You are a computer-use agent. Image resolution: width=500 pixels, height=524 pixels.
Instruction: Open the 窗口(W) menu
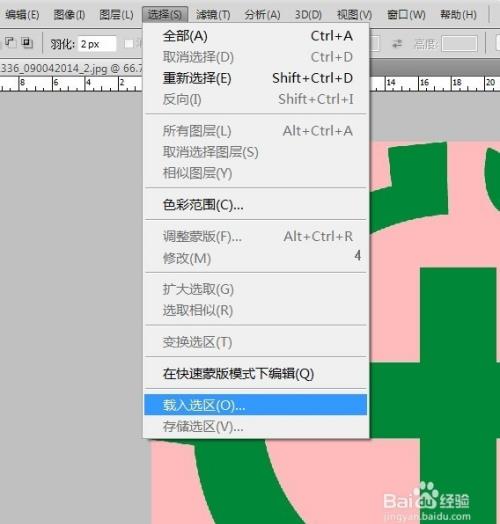[406, 15]
